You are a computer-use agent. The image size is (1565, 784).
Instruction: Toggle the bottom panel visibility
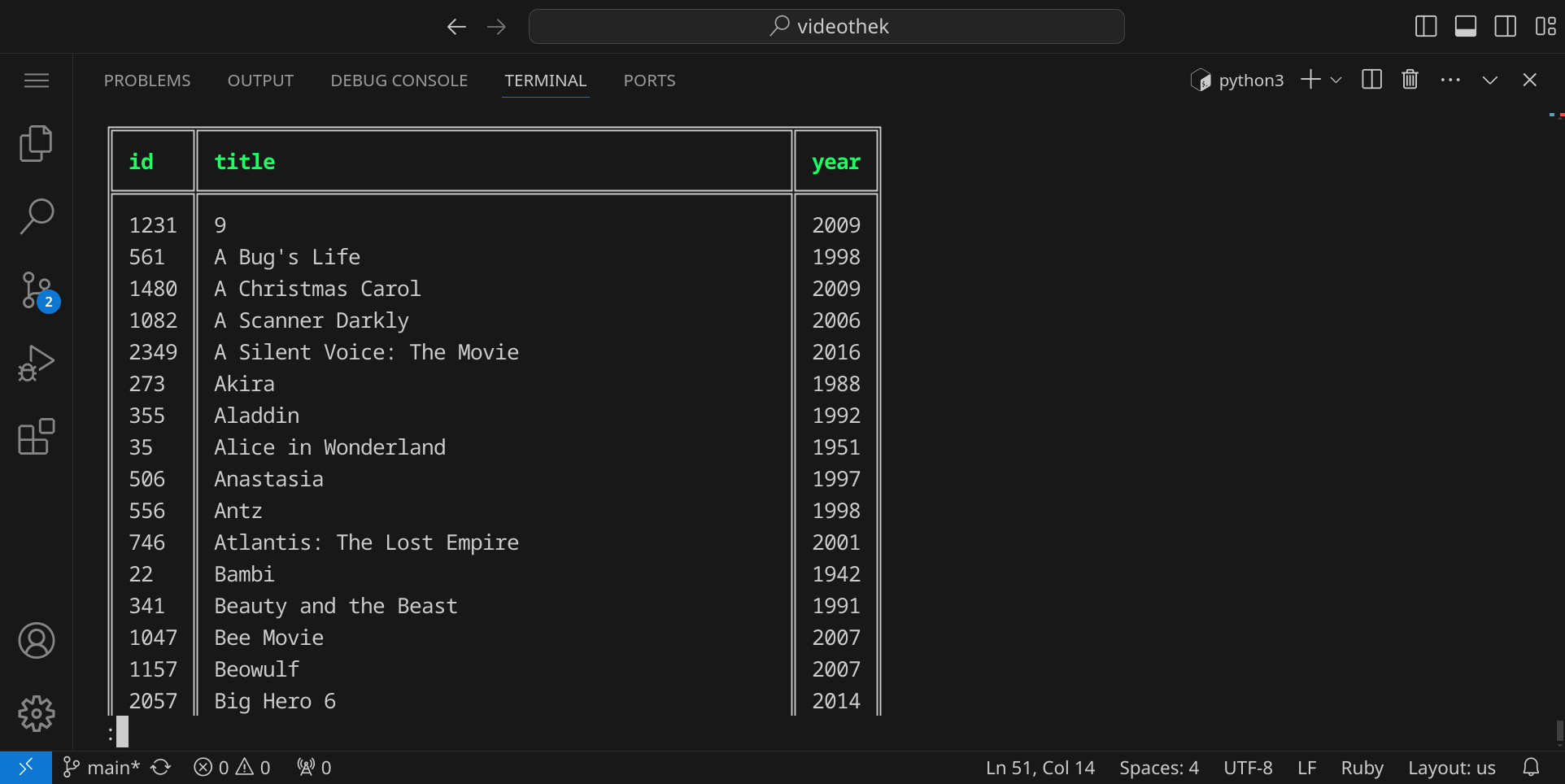[1466, 26]
